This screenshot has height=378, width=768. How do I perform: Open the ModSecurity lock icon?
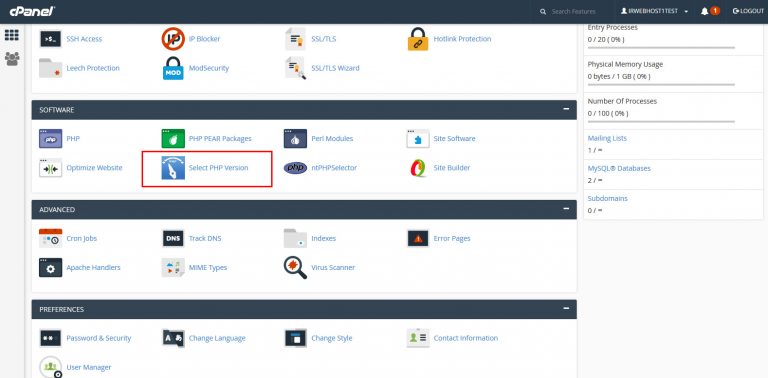click(173, 68)
